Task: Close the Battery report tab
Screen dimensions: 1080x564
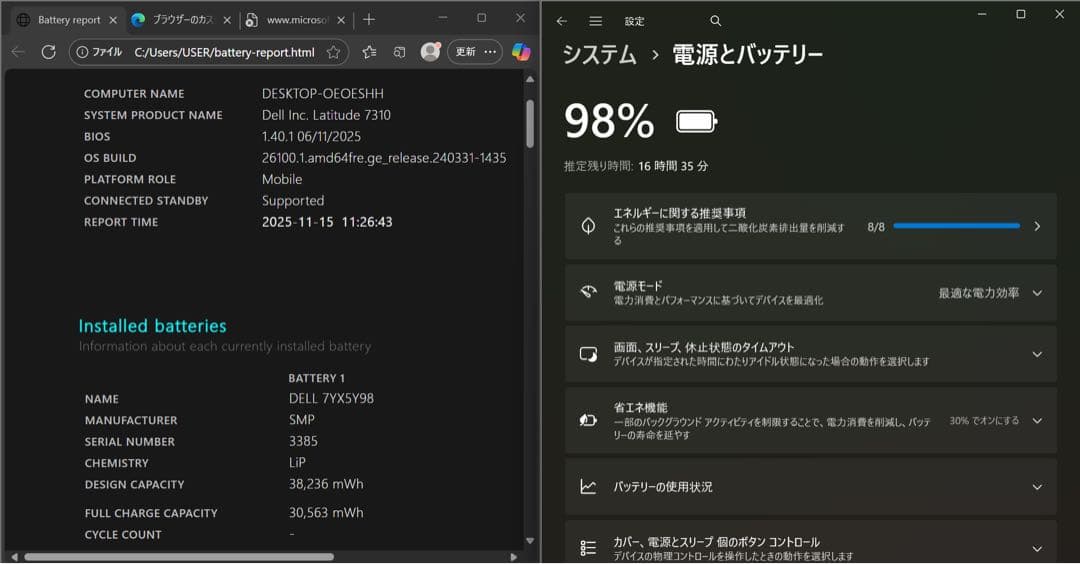Action: click(114, 20)
